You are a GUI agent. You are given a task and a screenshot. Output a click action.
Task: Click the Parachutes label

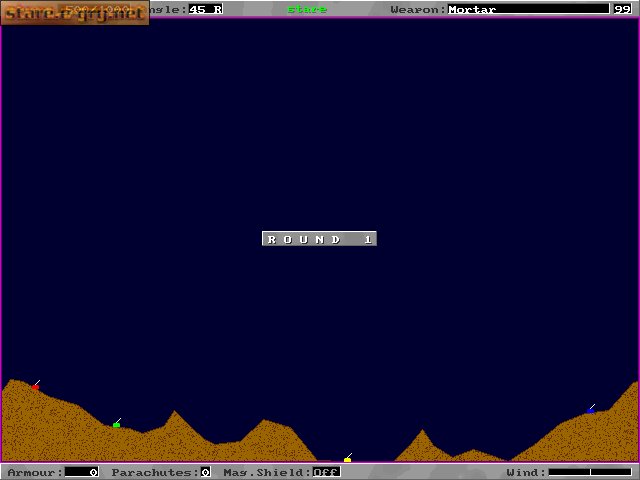[x=156, y=472]
